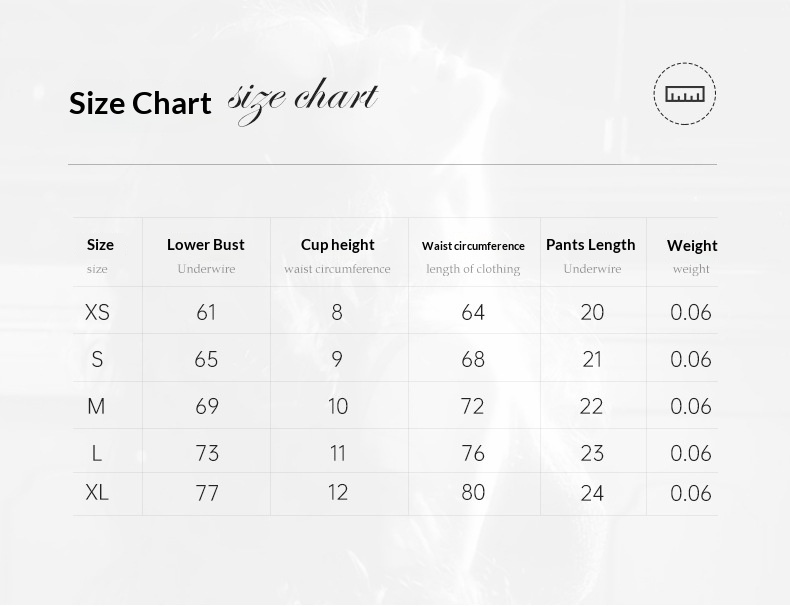The width and height of the screenshot is (790, 606).
Task: Click the waist circumference value 80
Action: coord(473,492)
